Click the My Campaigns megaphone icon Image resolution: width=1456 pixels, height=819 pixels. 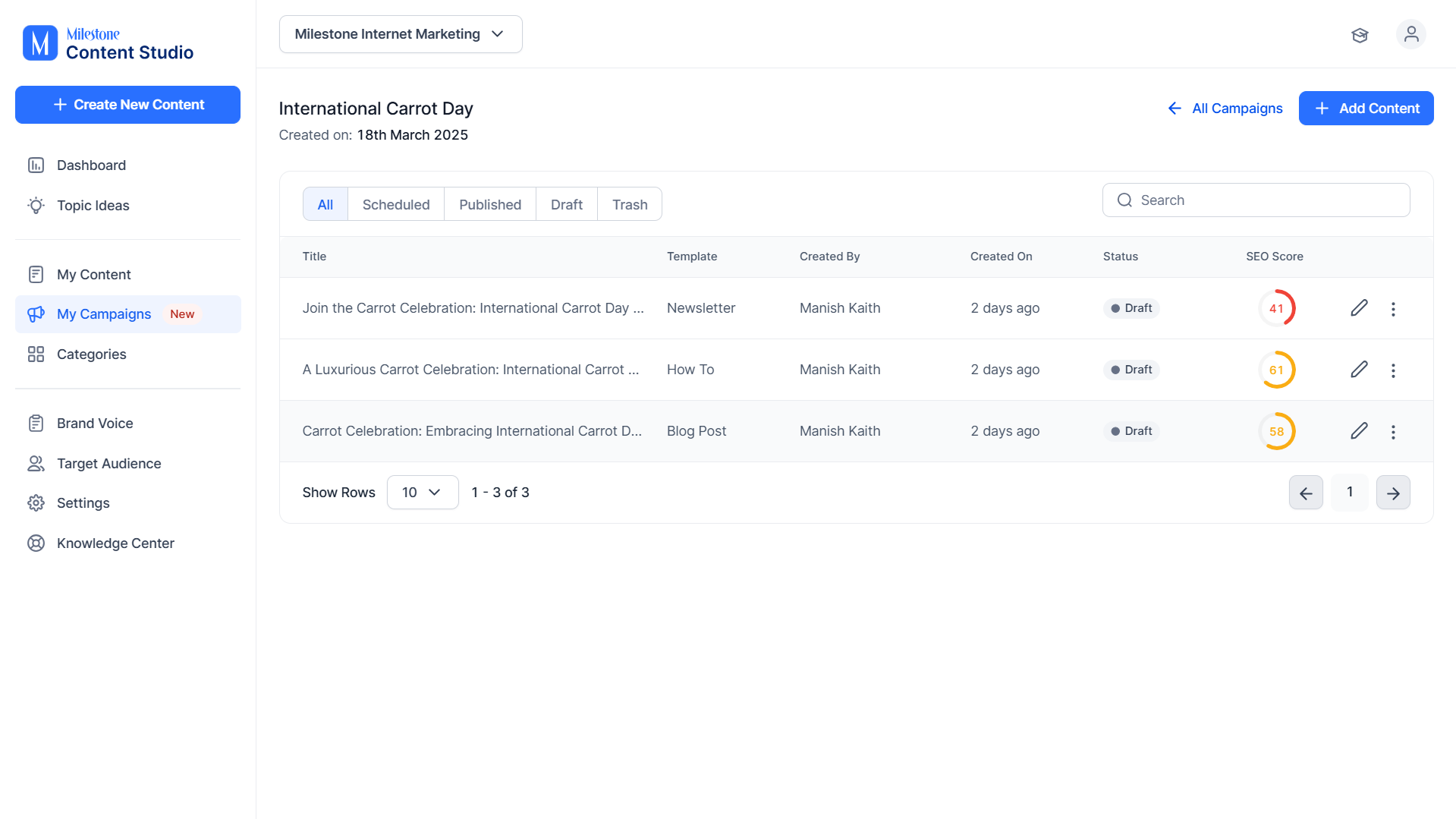(x=36, y=314)
